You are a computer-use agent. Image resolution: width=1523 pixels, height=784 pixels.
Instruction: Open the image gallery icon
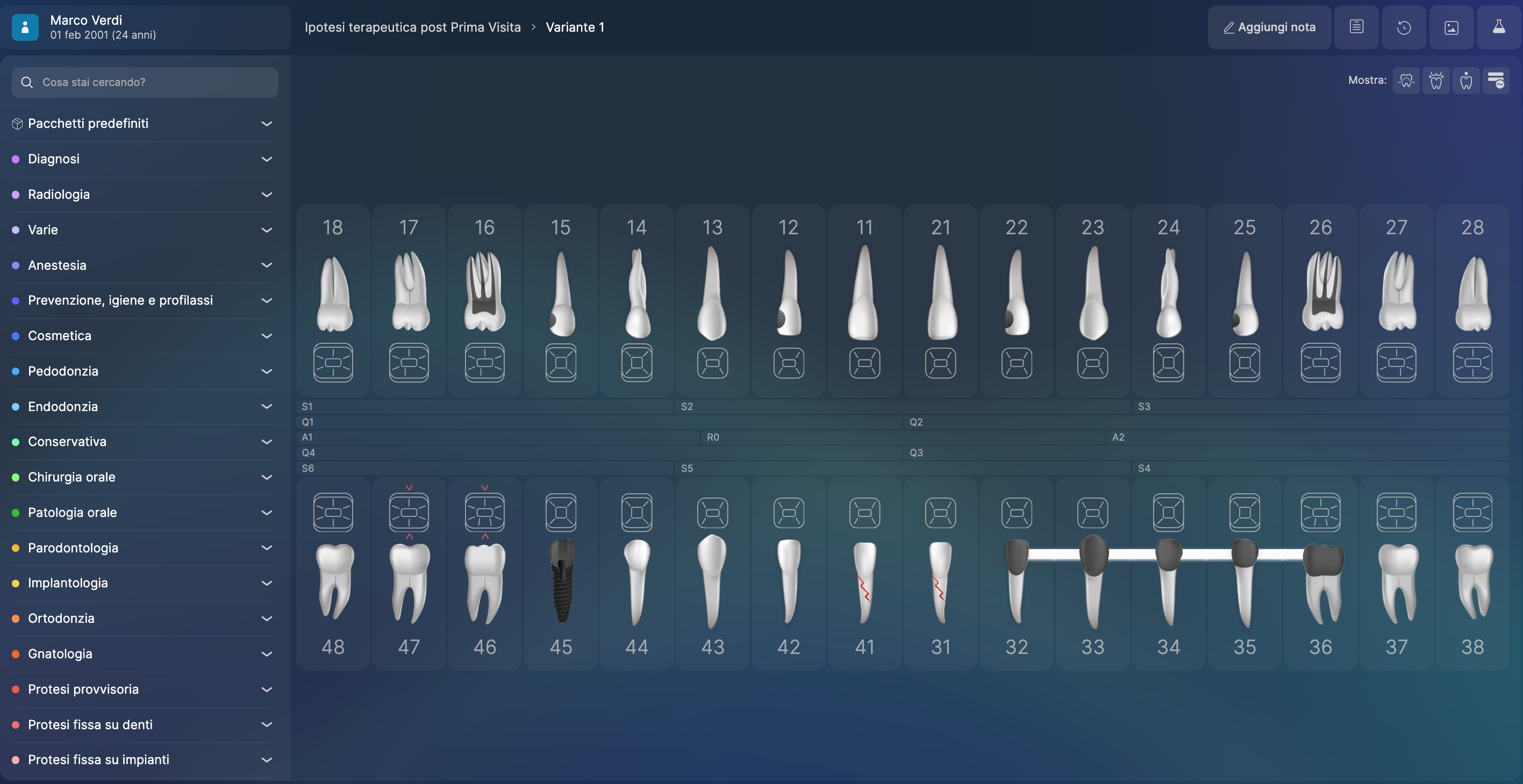tap(1451, 27)
